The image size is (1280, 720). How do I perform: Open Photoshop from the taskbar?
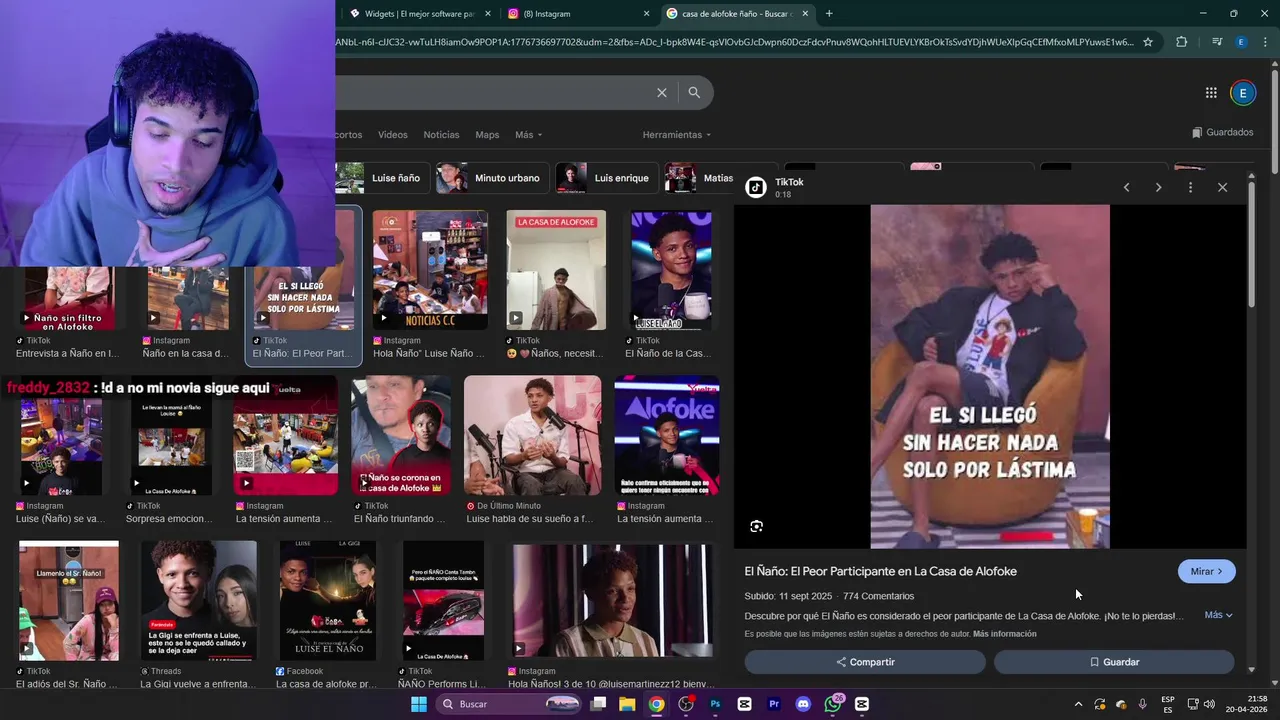[715, 704]
